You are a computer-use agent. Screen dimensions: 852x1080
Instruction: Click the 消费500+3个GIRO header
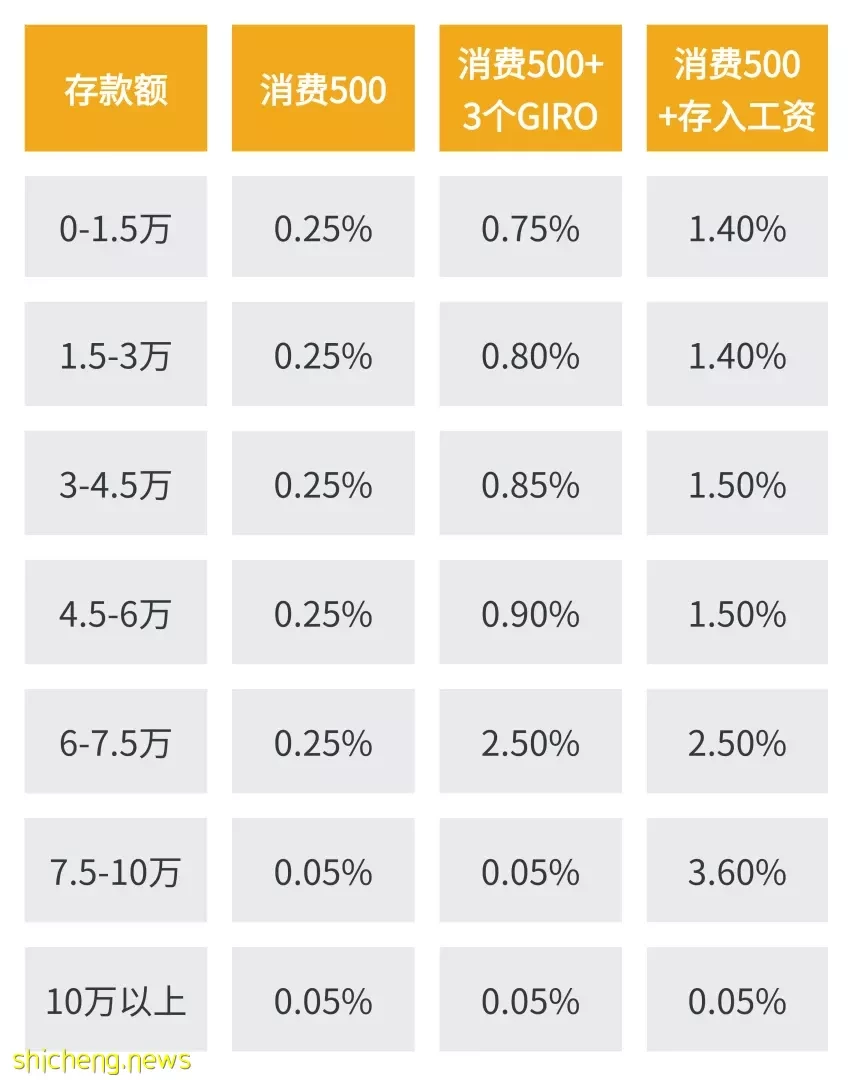click(530, 88)
